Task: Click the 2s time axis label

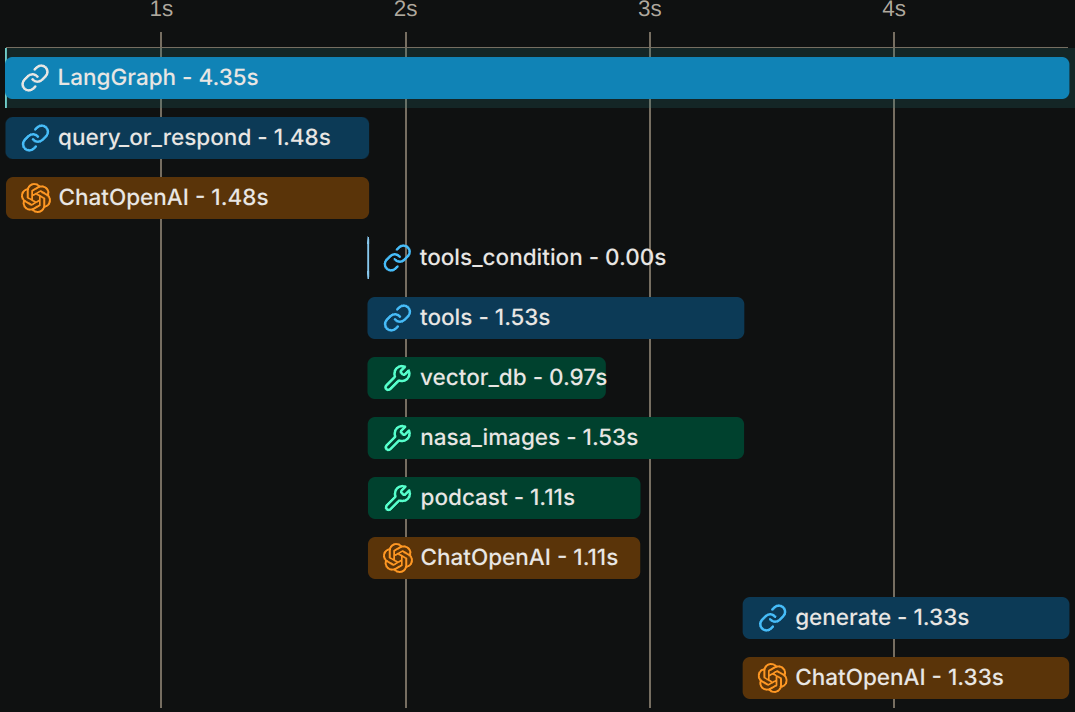Action: (405, 10)
